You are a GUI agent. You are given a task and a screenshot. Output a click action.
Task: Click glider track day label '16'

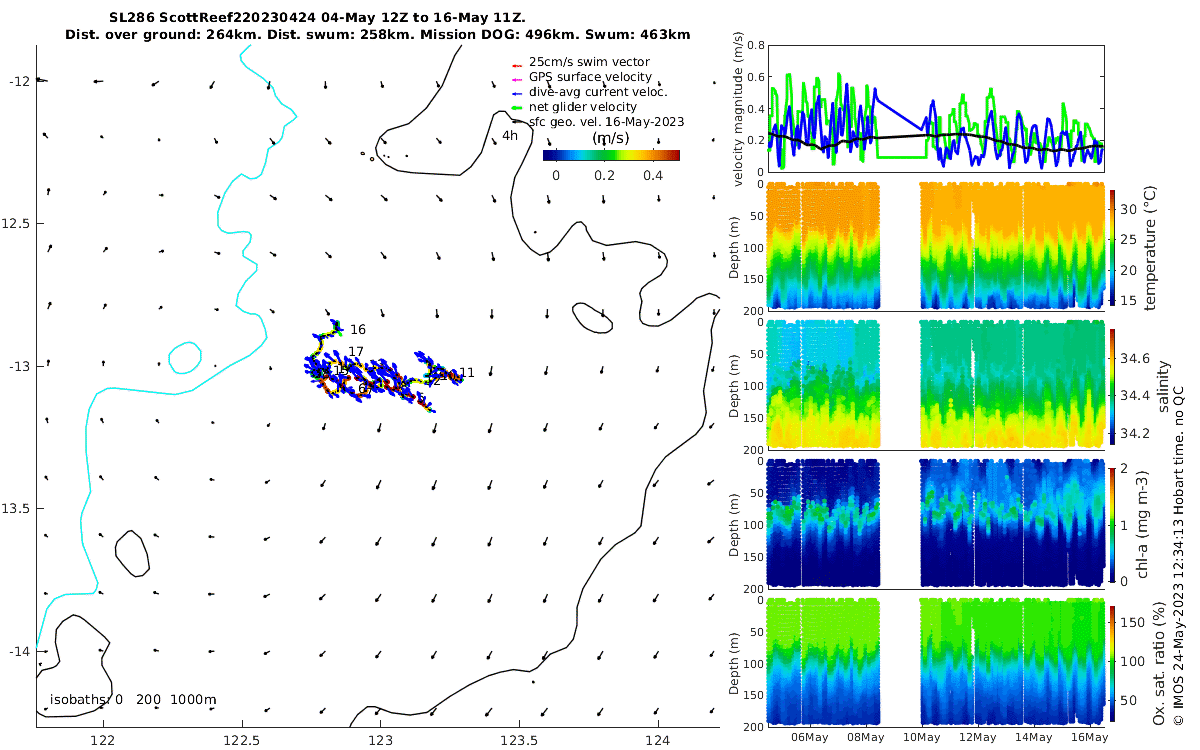(358, 329)
